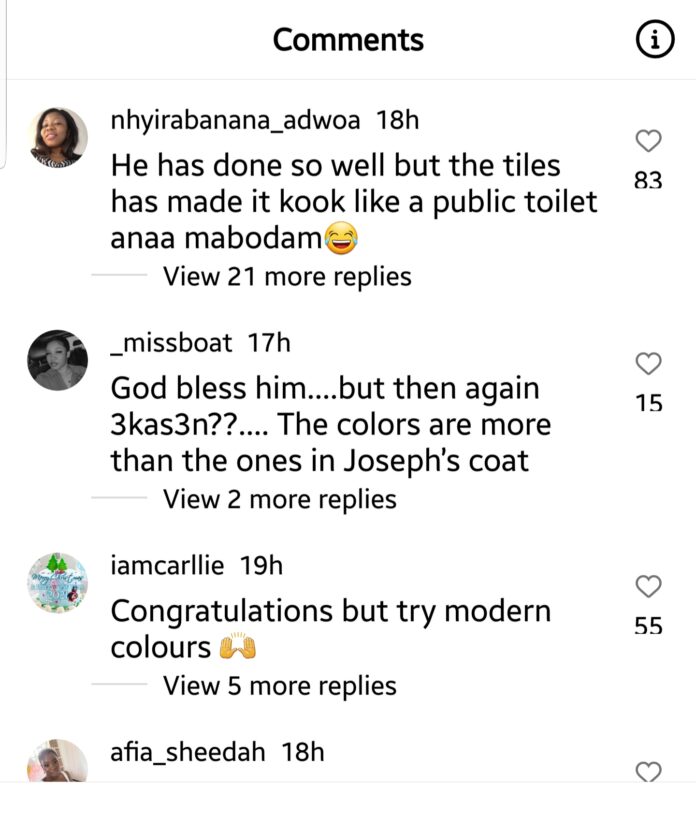Visit iamcarllie username link

pos(170,566)
